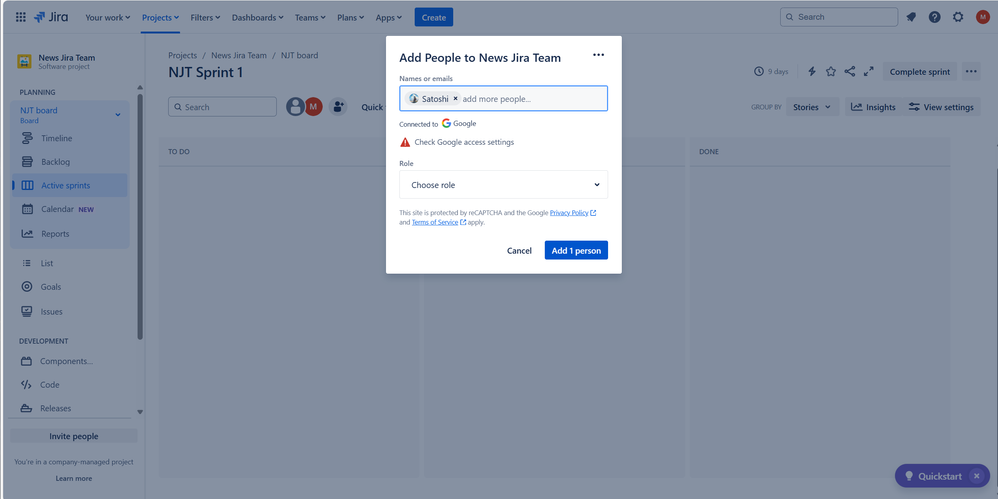Click News Jira Team breadcrumb link
Screen dimensions: 998x499
(x=239, y=55)
